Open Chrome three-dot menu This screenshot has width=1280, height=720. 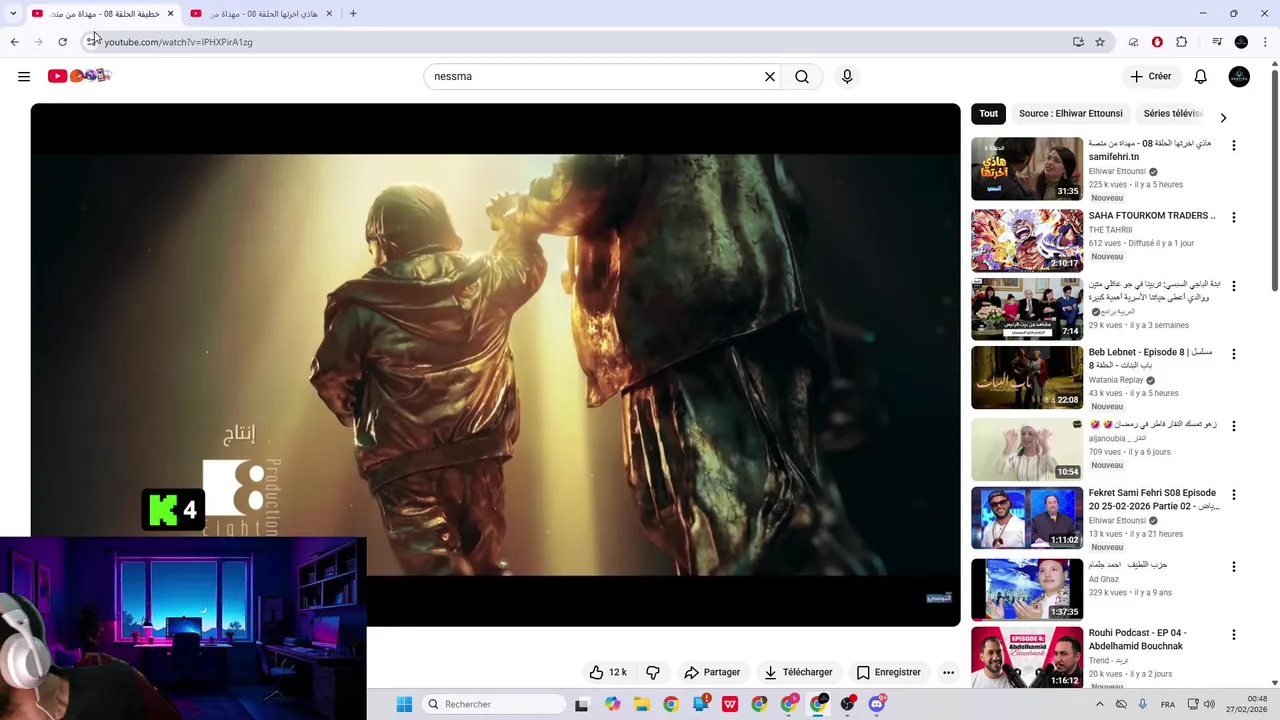[x=1265, y=42]
